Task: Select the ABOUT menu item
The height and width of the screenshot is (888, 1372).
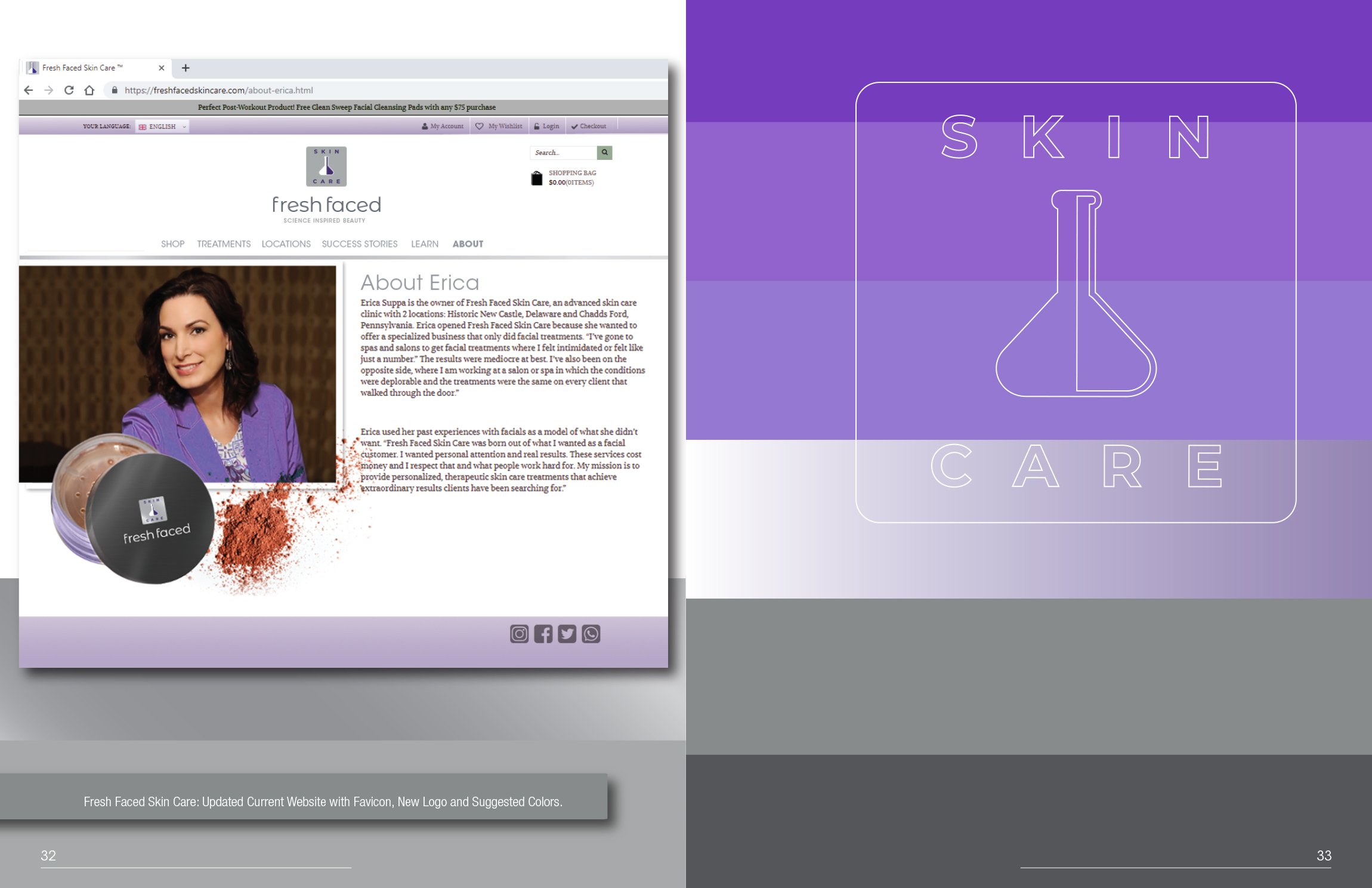Action: pos(468,244)
